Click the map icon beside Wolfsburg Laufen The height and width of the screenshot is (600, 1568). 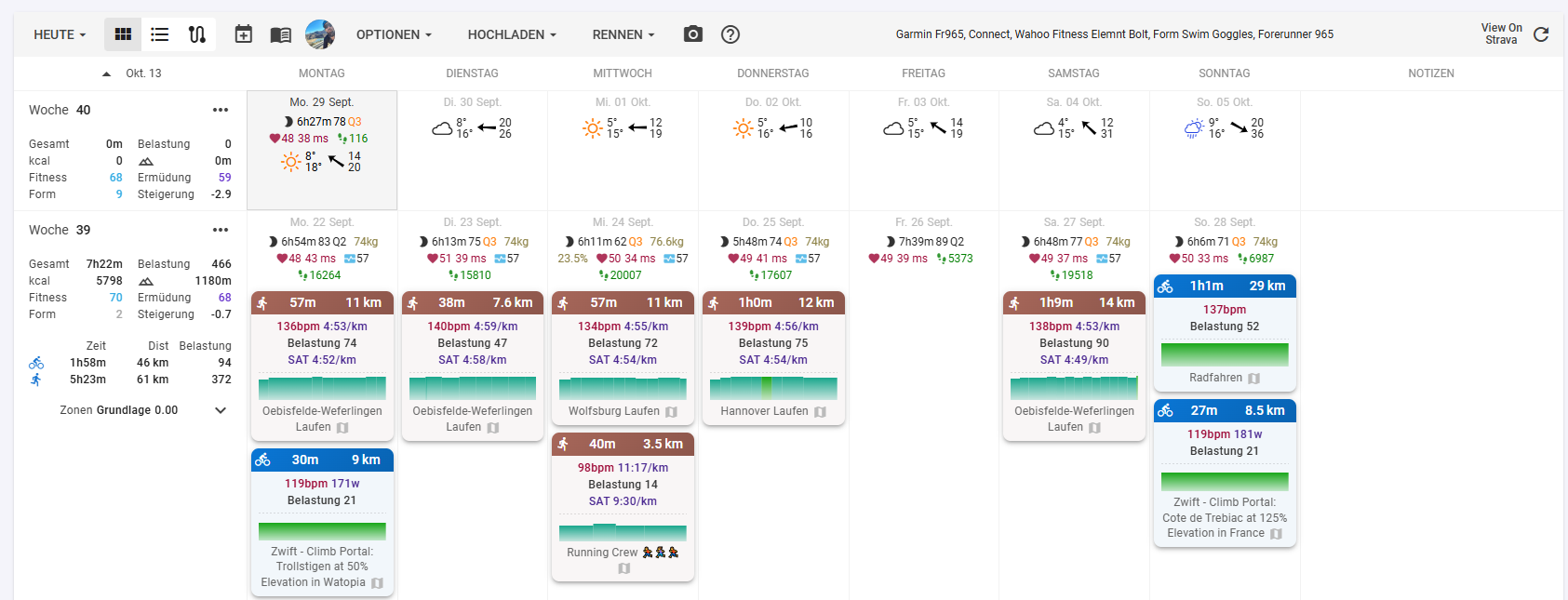click(671, 412)
